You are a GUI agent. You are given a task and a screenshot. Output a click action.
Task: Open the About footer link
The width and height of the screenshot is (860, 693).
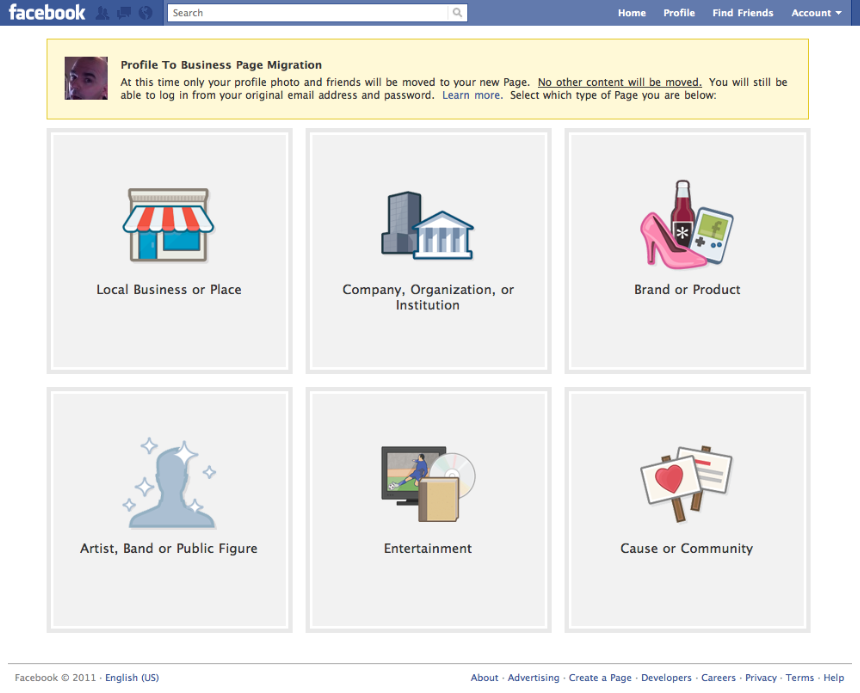484,678
